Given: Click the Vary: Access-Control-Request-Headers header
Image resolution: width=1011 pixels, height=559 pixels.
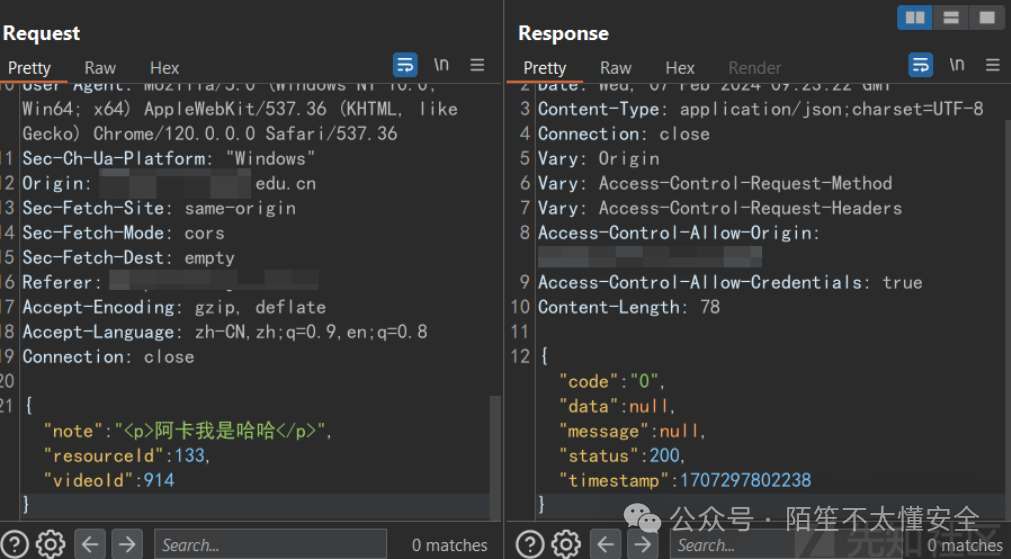Looking at the screenshot, I should tap(720, 208).
